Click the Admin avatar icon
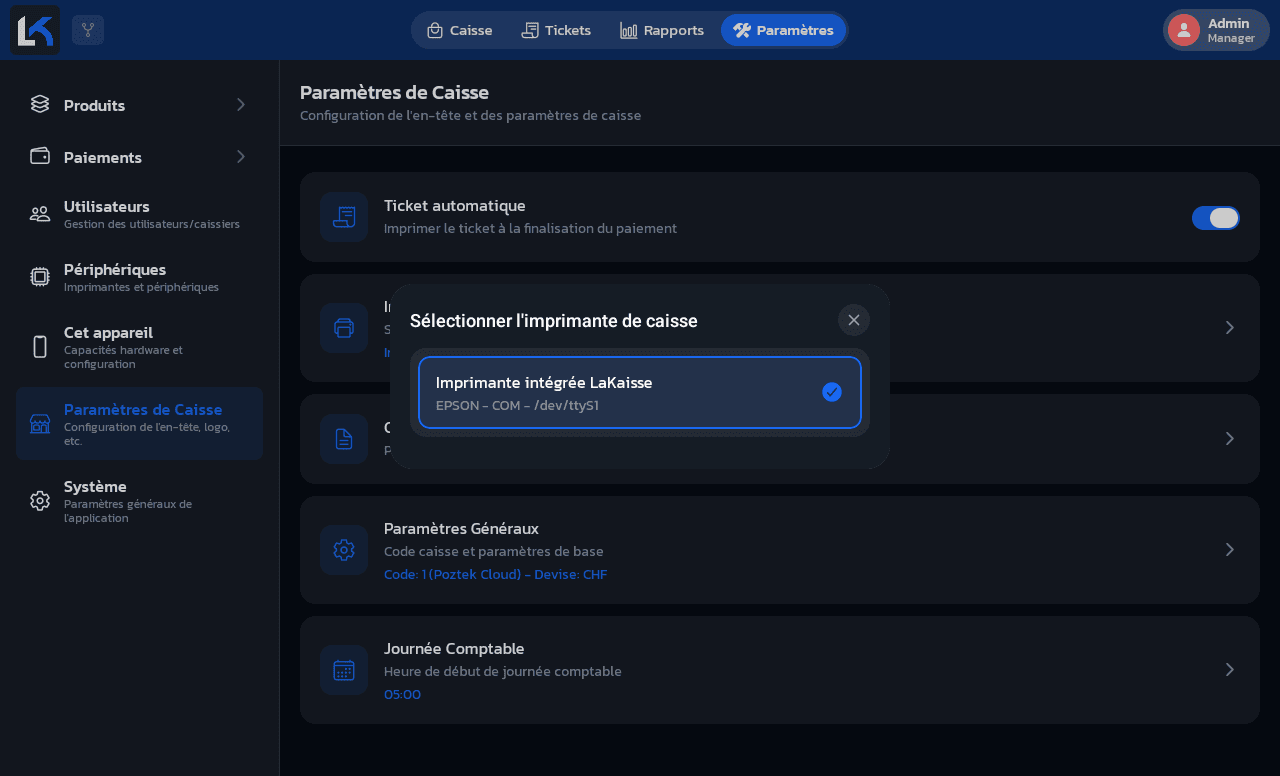1280x776 pixels. [1184, 30]
